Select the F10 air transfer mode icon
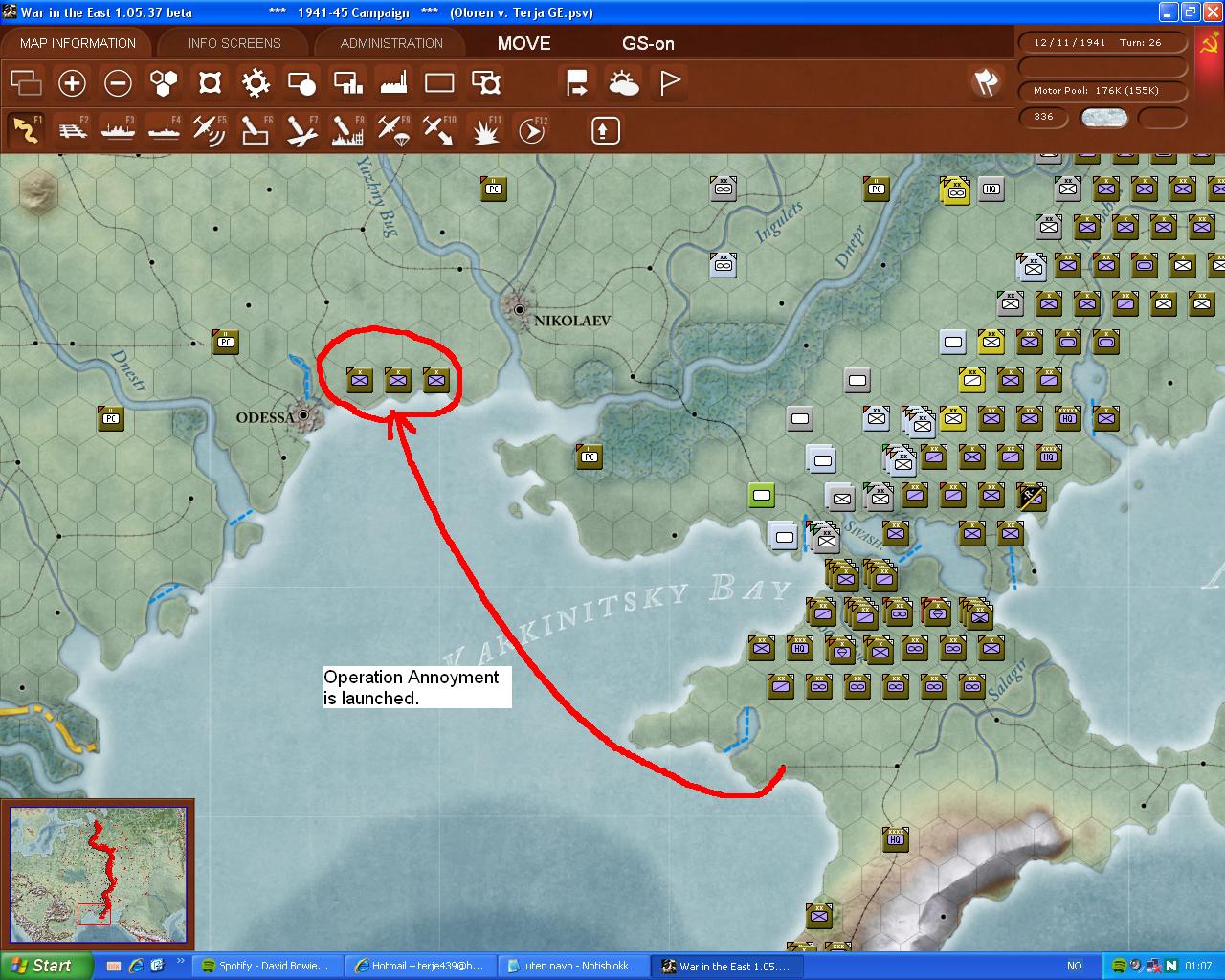The image size is (1225, 980). (x=439, y=130)
